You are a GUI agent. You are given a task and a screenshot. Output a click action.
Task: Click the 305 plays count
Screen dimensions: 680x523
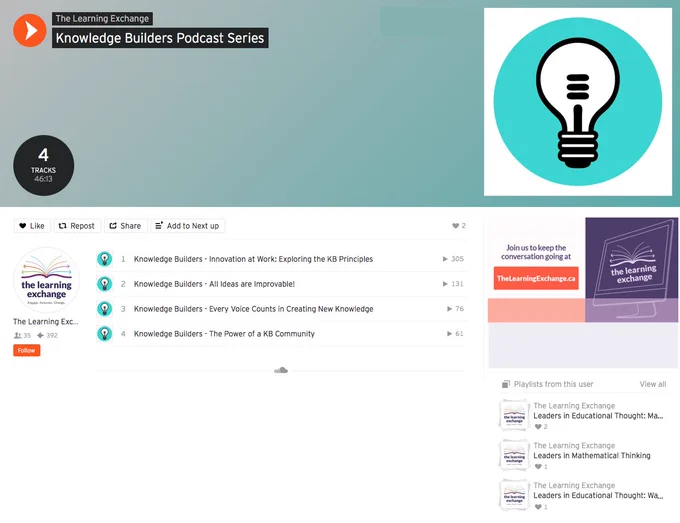453,259
